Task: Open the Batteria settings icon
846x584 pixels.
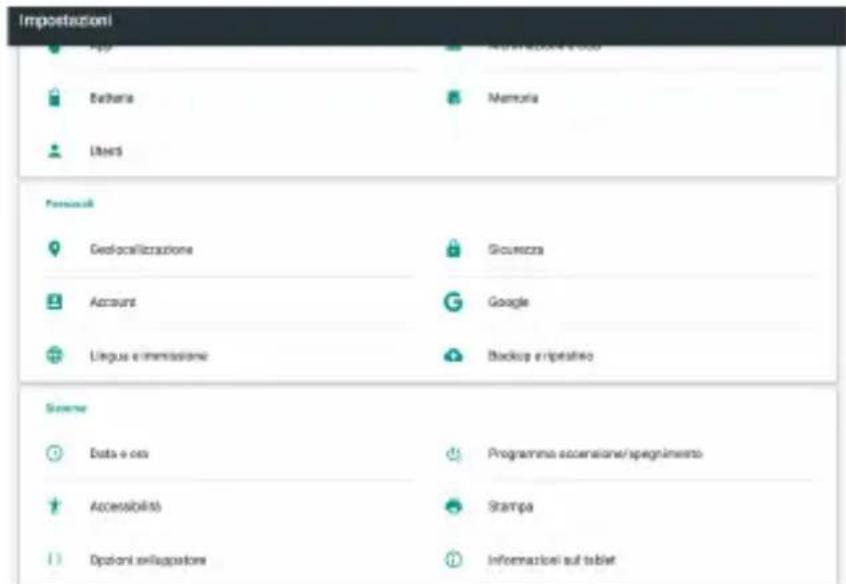Action: coord(54,98)
